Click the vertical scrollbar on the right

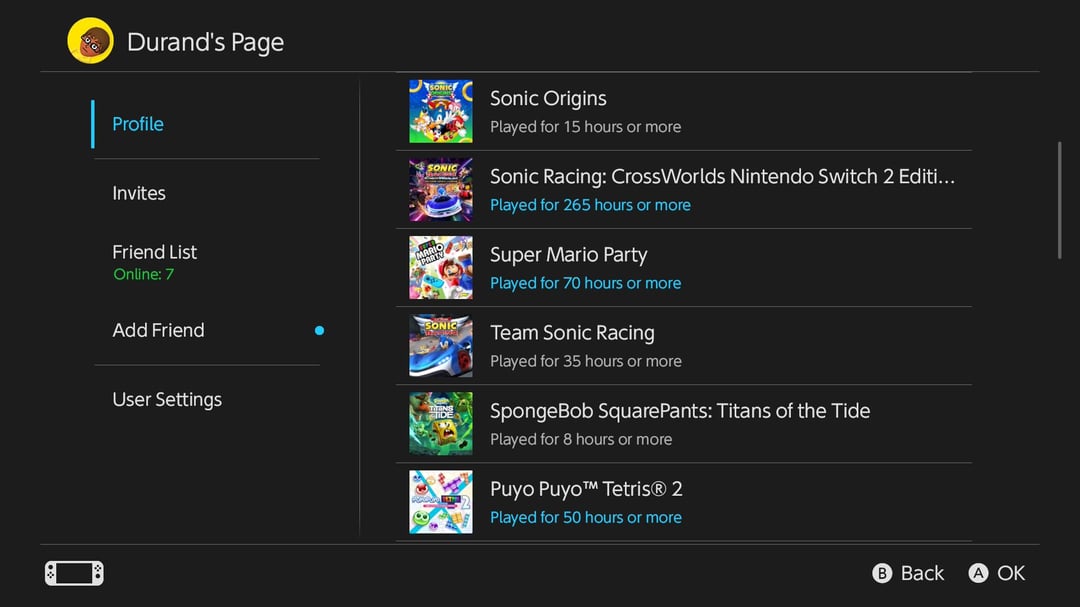(x=1059, y=200)
